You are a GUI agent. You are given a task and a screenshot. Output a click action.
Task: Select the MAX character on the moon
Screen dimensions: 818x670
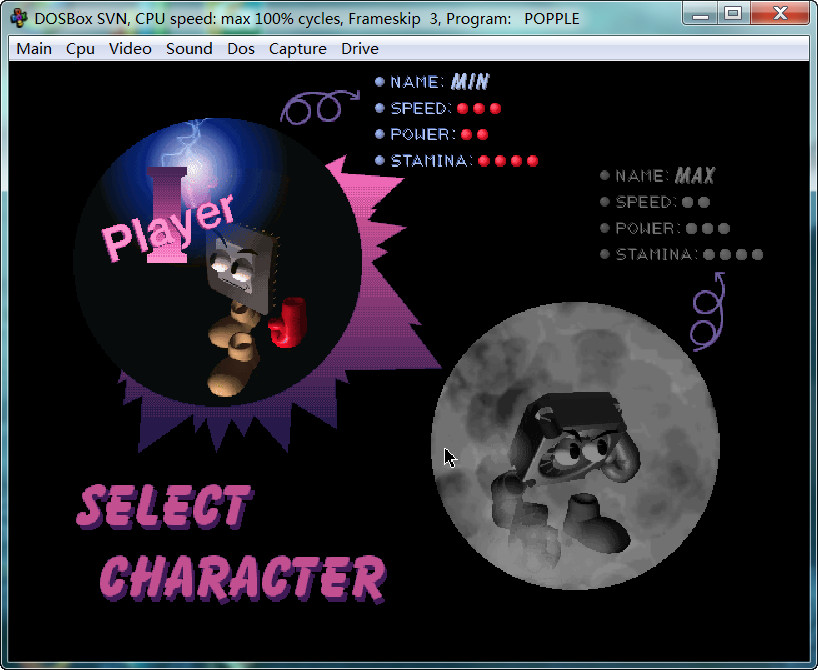click(575, 446)
